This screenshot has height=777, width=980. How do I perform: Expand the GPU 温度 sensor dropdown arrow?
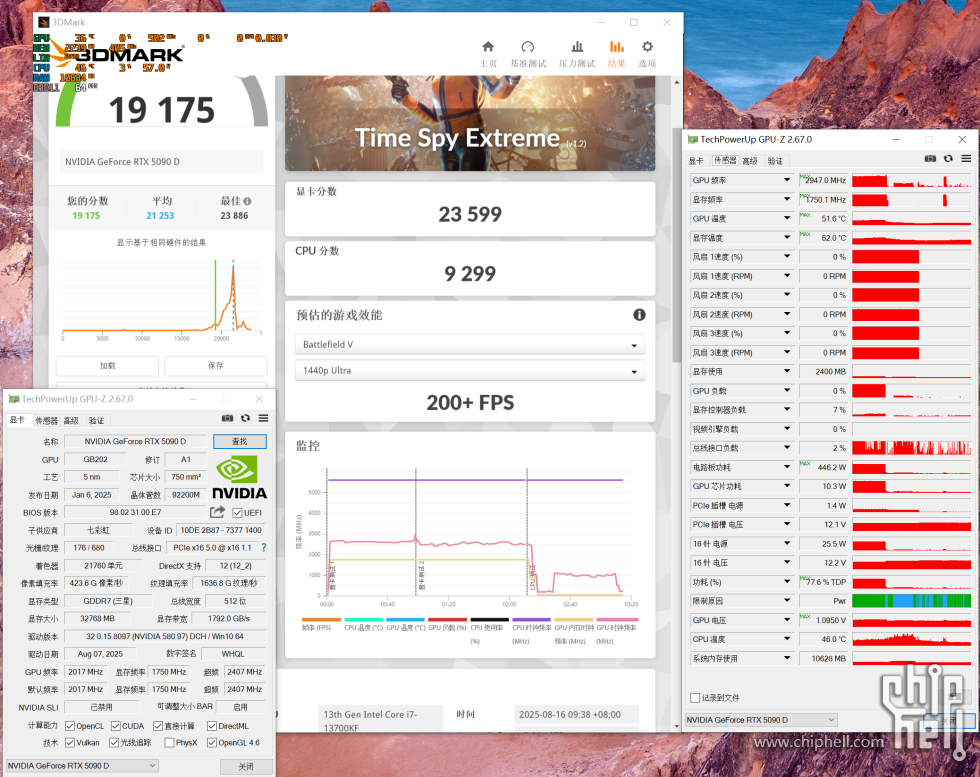(787, 218)
